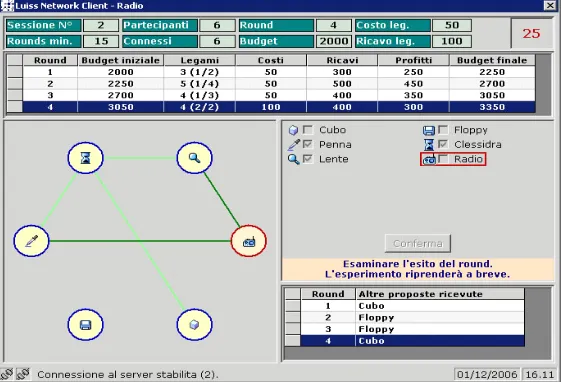The width and height of the screenshot is (562, 382).
Task: Click the Conferma button
Action: (418, 243)
